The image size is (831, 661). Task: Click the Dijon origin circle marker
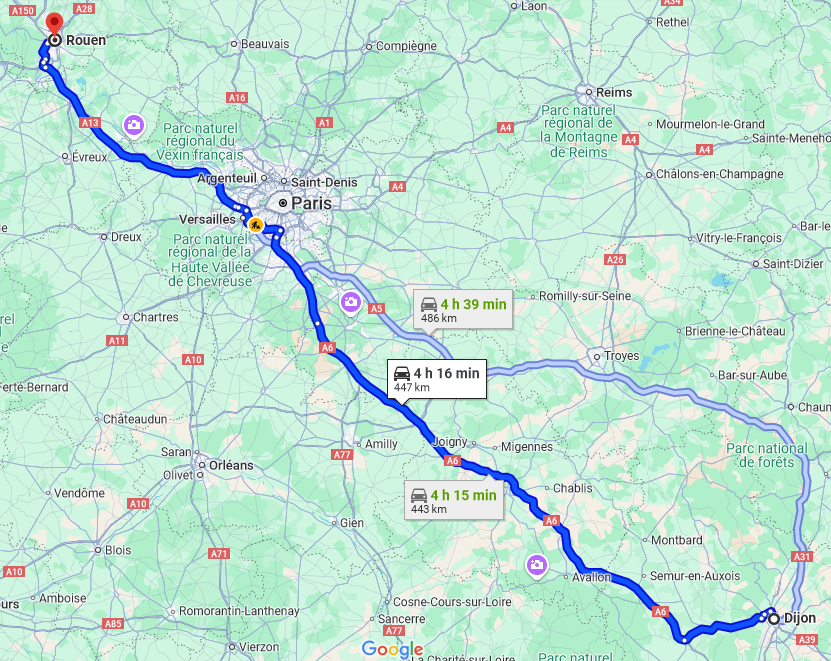click(774, 619)
